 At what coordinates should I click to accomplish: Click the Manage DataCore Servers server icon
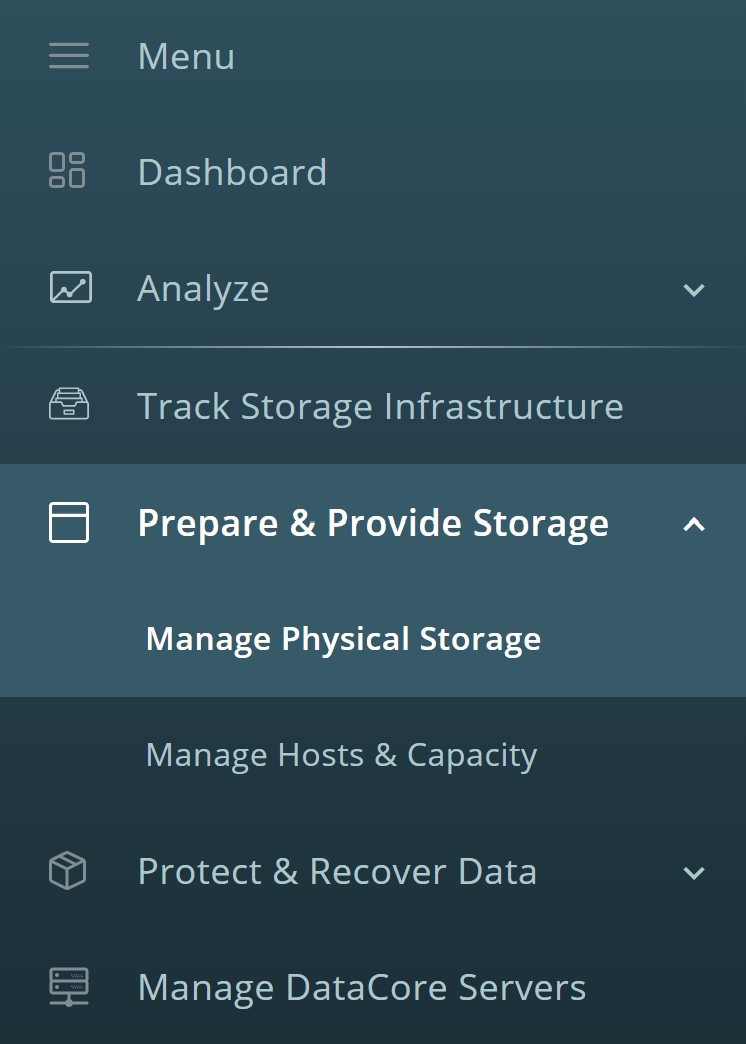pyautogui.click(x=69, y=987)
